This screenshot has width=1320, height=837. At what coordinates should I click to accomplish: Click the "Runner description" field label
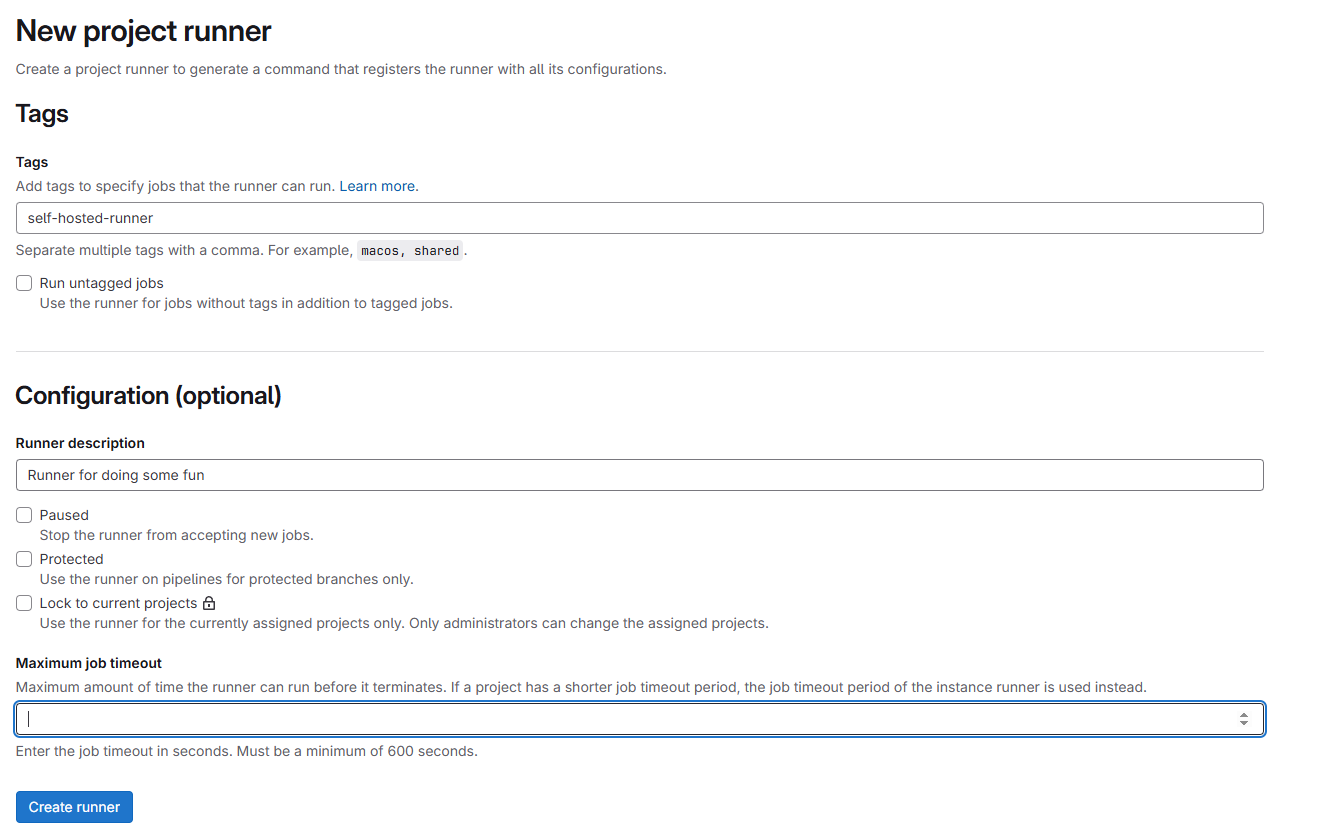tap(80, 443)
